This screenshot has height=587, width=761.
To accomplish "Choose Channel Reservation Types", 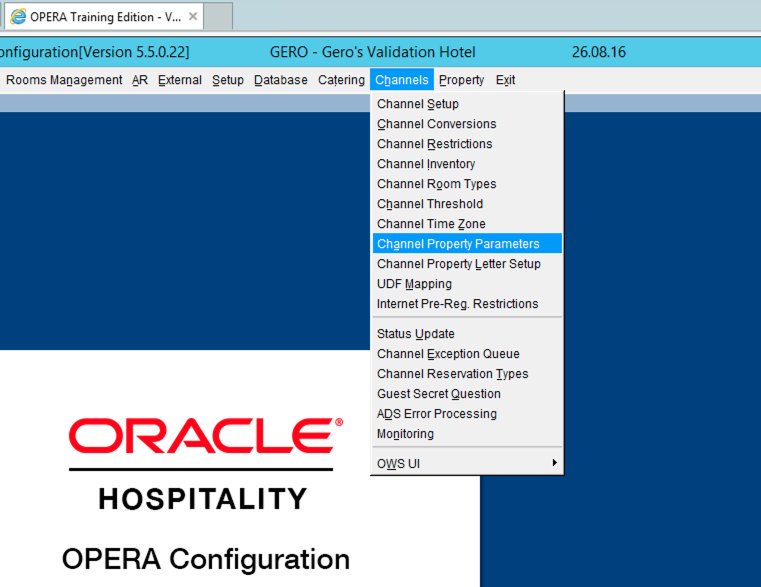I will point(467,373).
